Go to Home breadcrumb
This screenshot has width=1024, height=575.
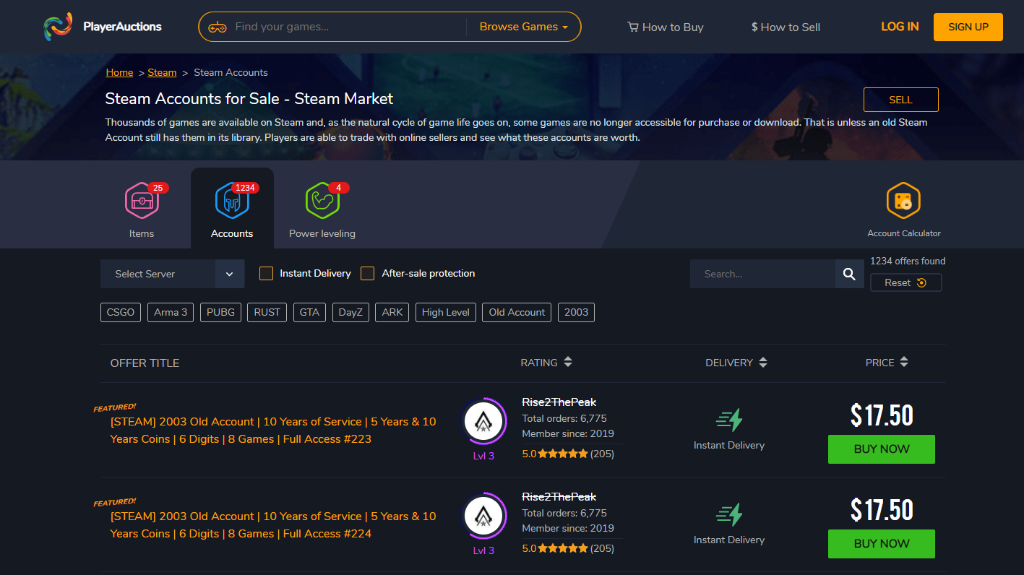point(120,73)
